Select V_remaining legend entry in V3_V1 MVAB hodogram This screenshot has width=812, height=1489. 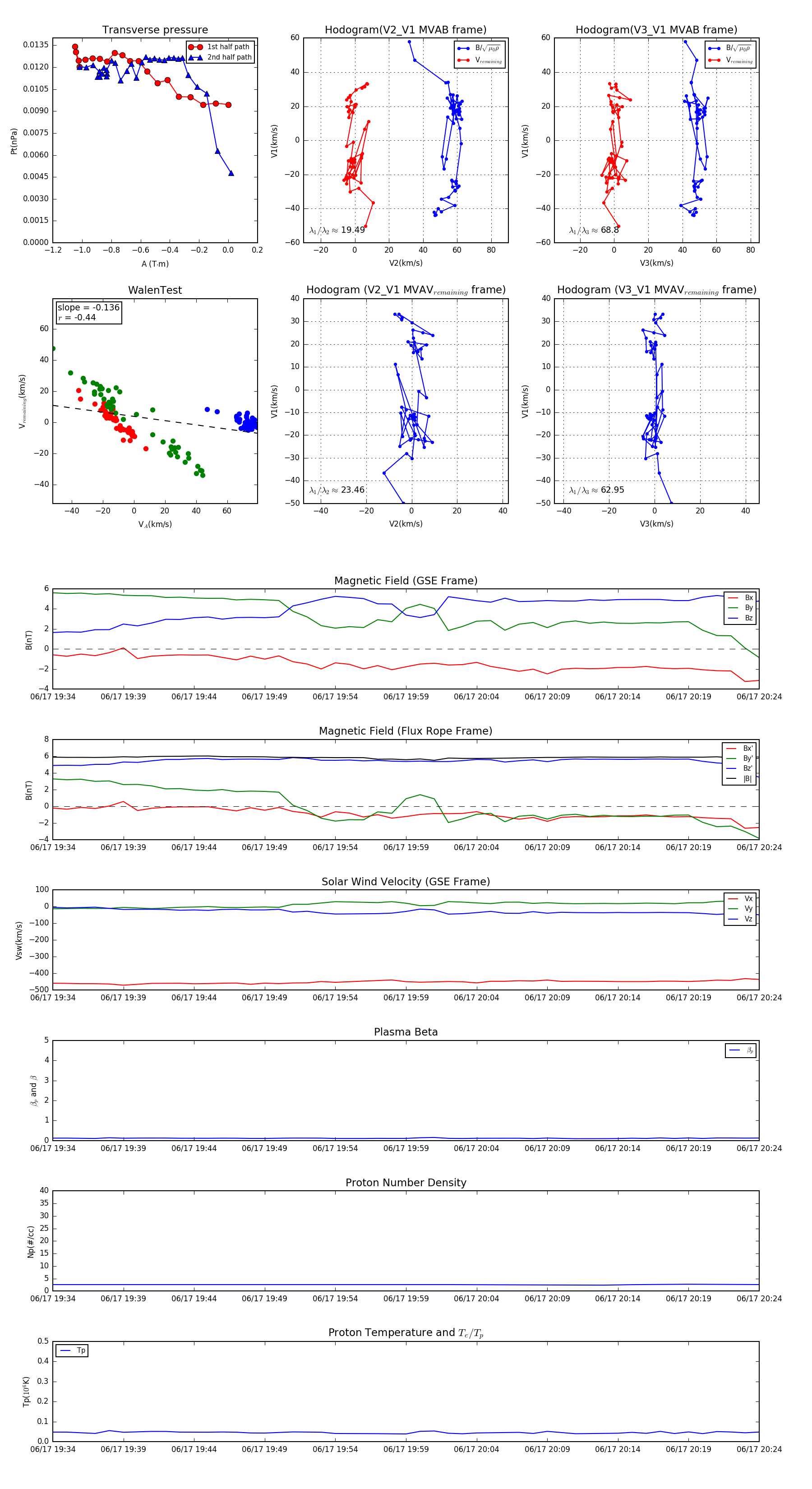(x=730, y=60)
